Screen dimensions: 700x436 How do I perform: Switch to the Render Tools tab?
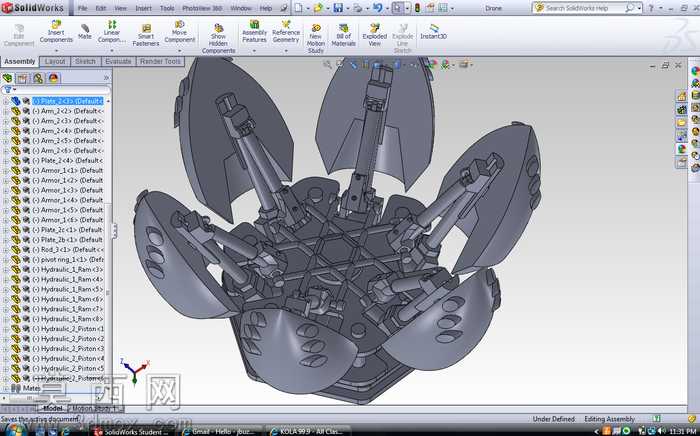tap(160, 62)
